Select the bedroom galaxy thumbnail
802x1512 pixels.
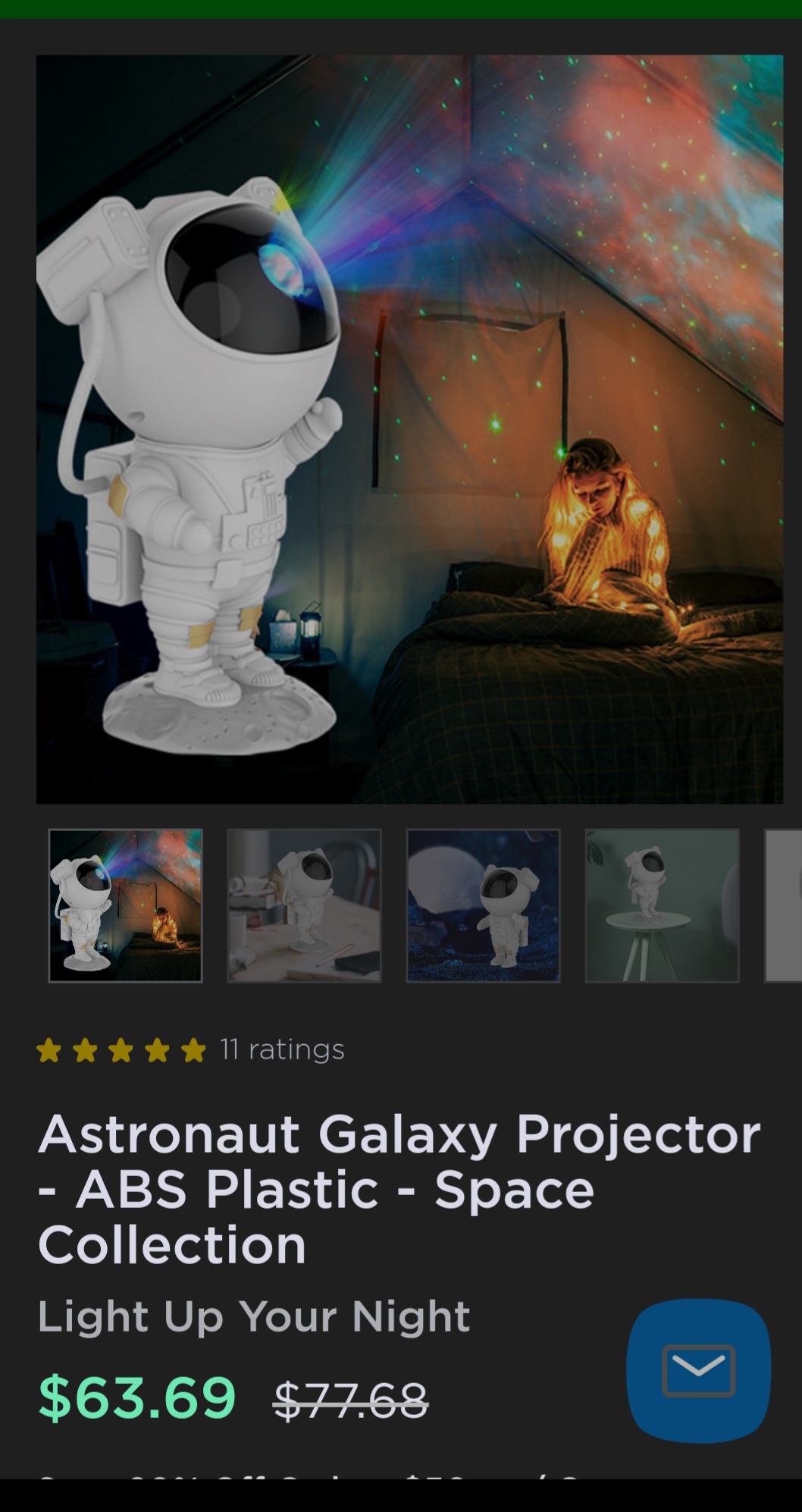125,905
